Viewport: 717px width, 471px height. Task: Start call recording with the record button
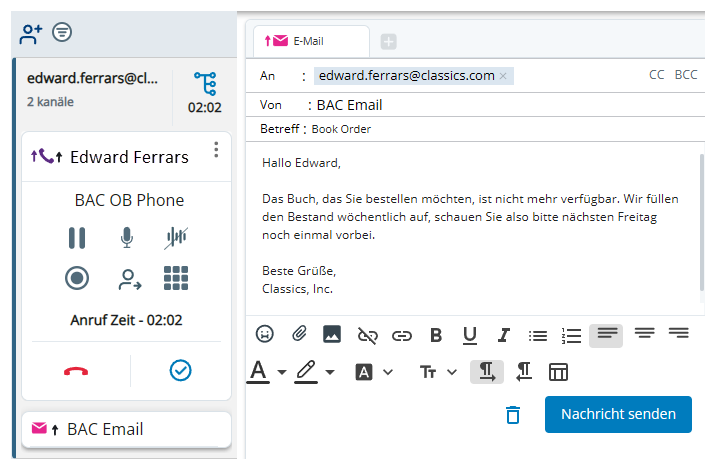77,278
